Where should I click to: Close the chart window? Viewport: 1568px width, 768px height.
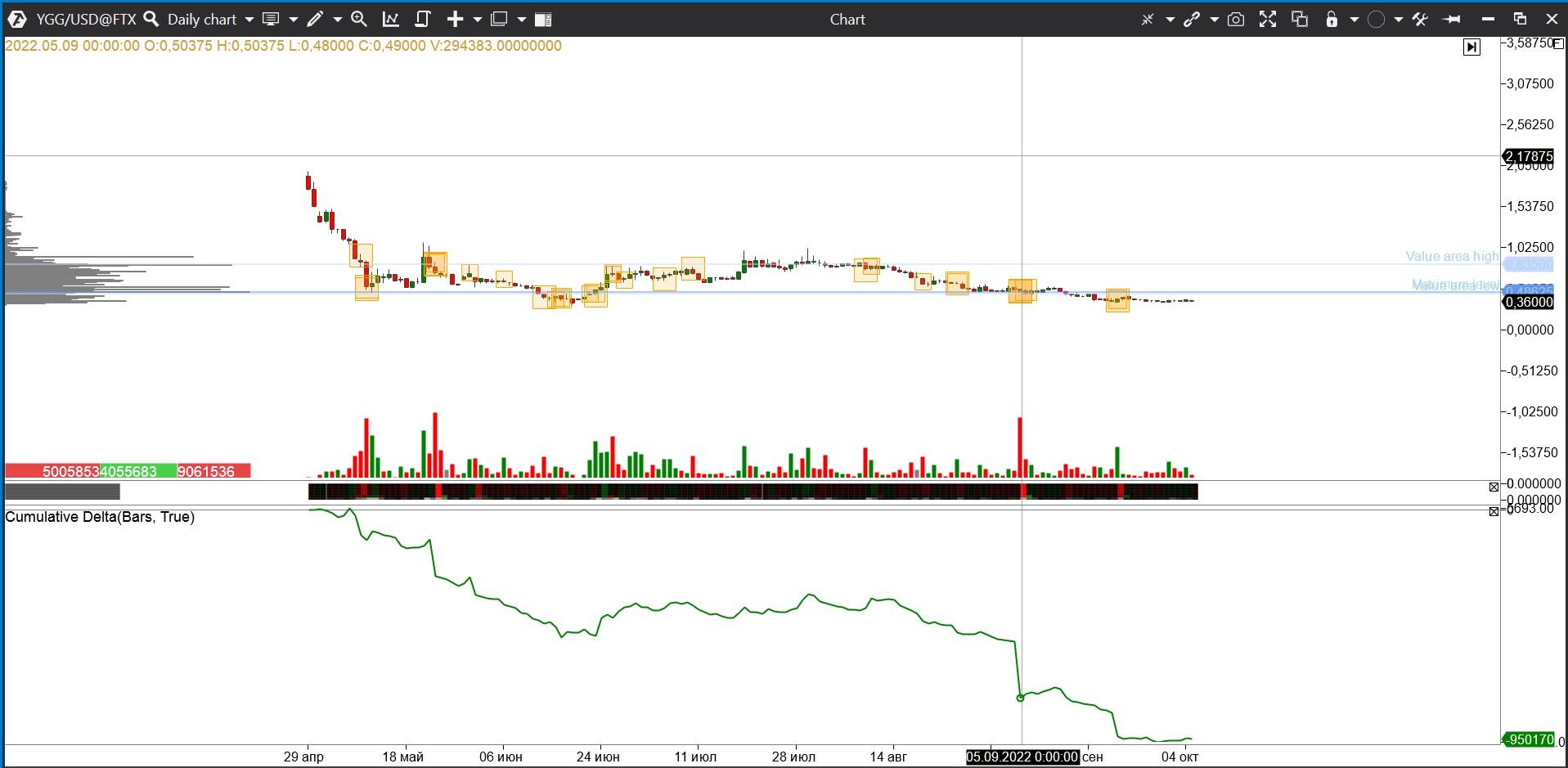coord(1552,19)
